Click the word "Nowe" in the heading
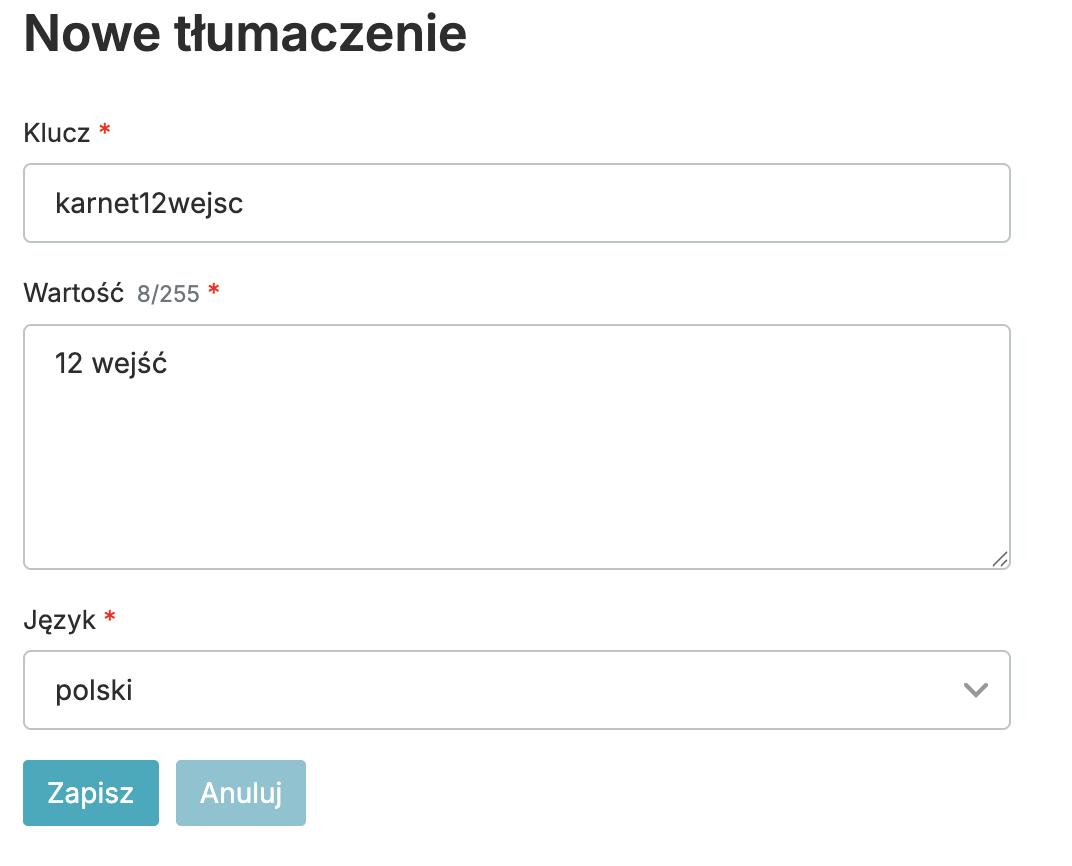 [x=91, y=33]
